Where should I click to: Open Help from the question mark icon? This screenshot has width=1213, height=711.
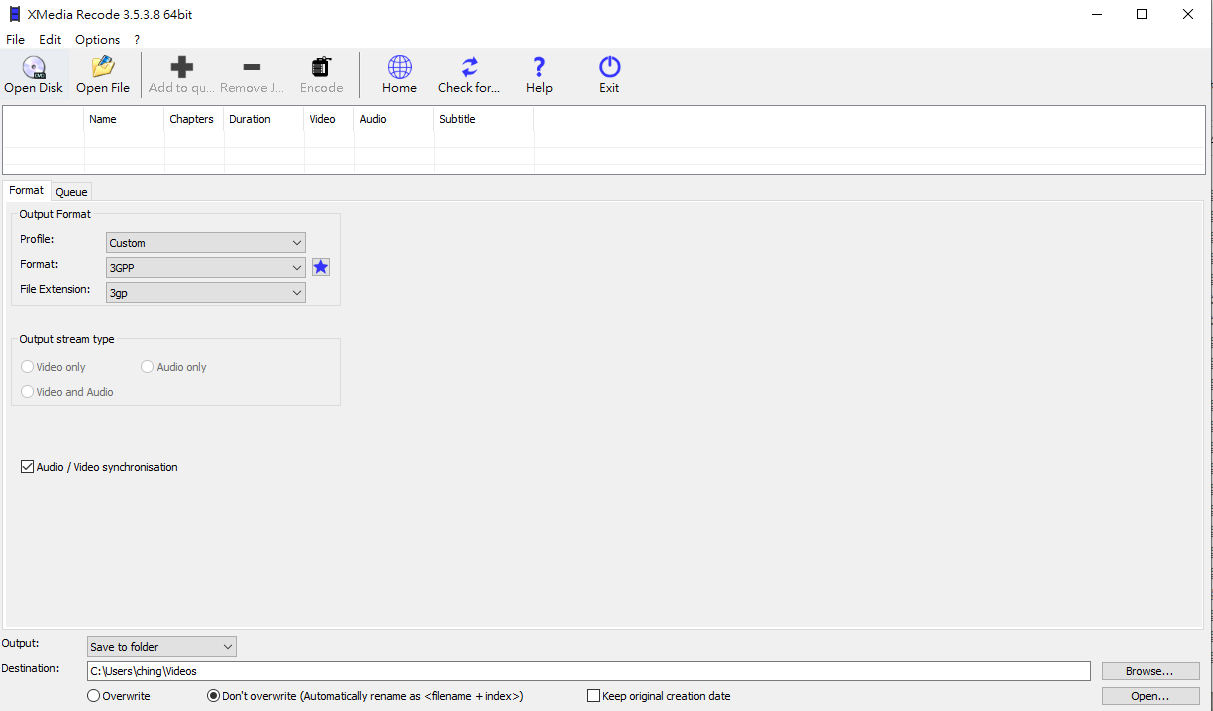(539, 68)
